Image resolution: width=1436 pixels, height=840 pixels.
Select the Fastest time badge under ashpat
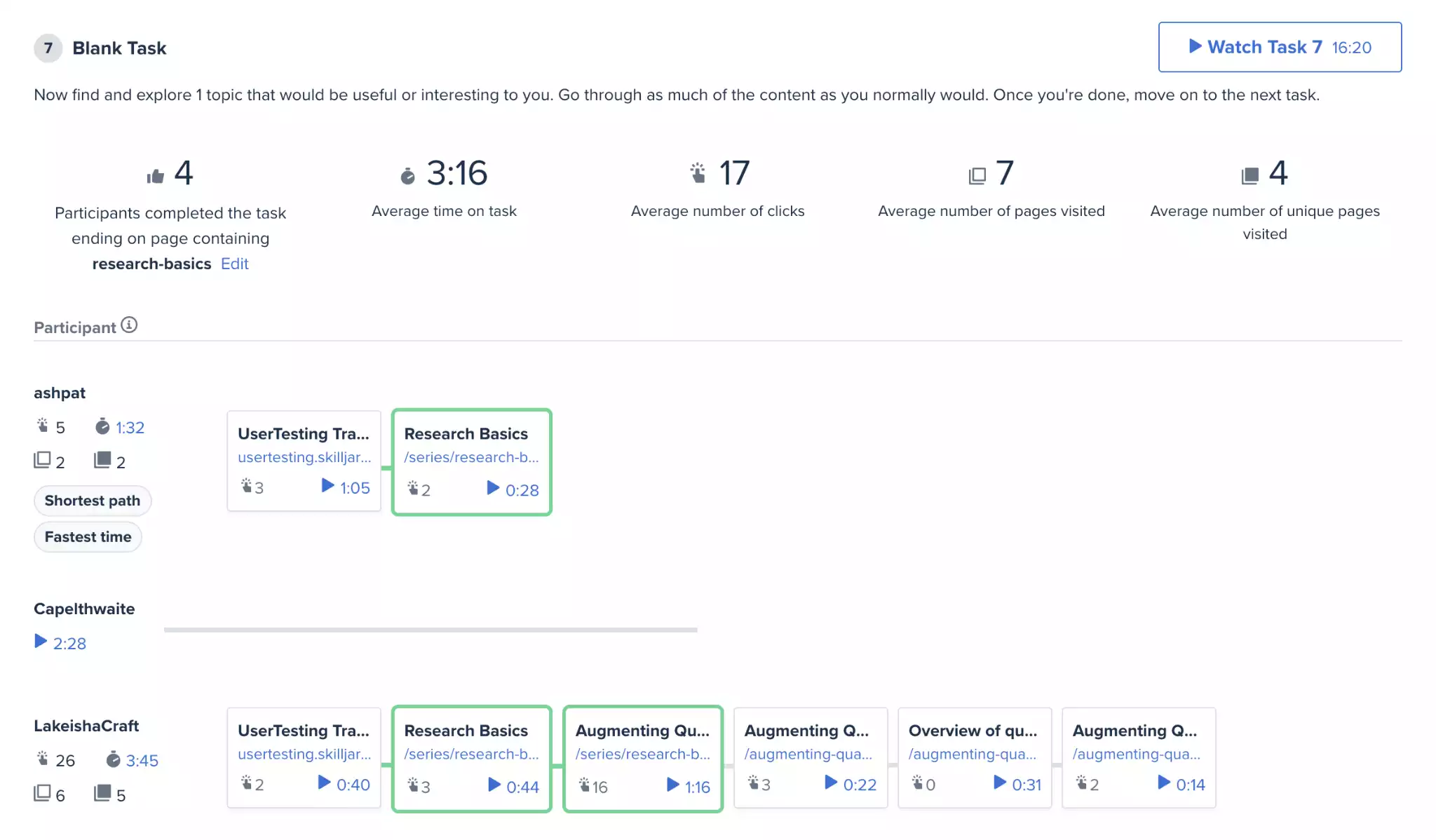(x=88, y=536)
